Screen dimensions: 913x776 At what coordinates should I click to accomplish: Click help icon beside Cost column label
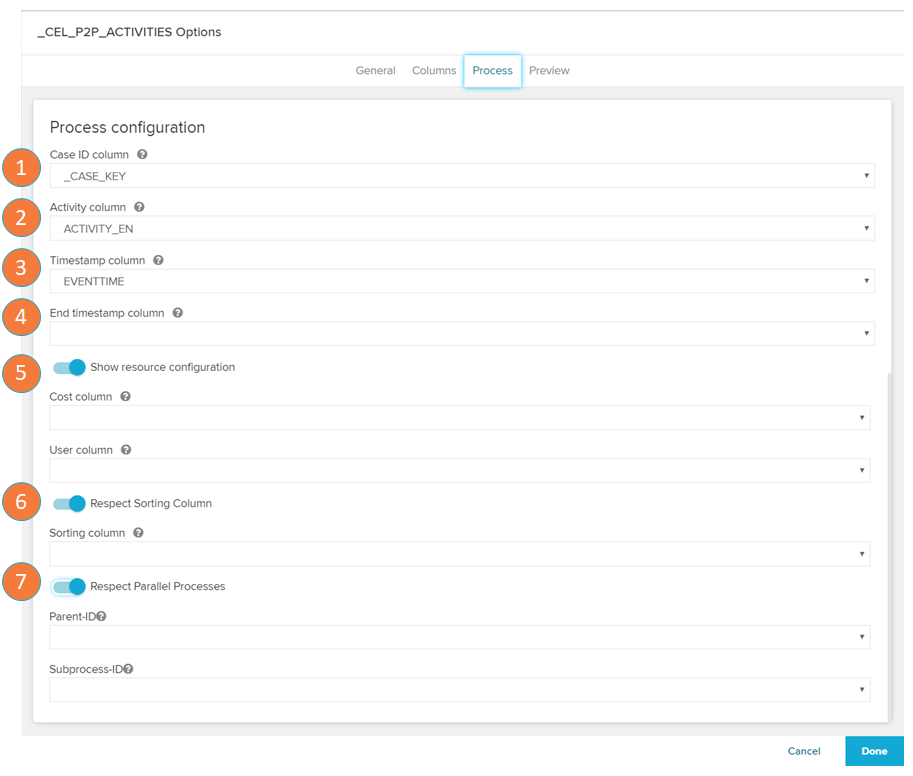coord(125,397)
